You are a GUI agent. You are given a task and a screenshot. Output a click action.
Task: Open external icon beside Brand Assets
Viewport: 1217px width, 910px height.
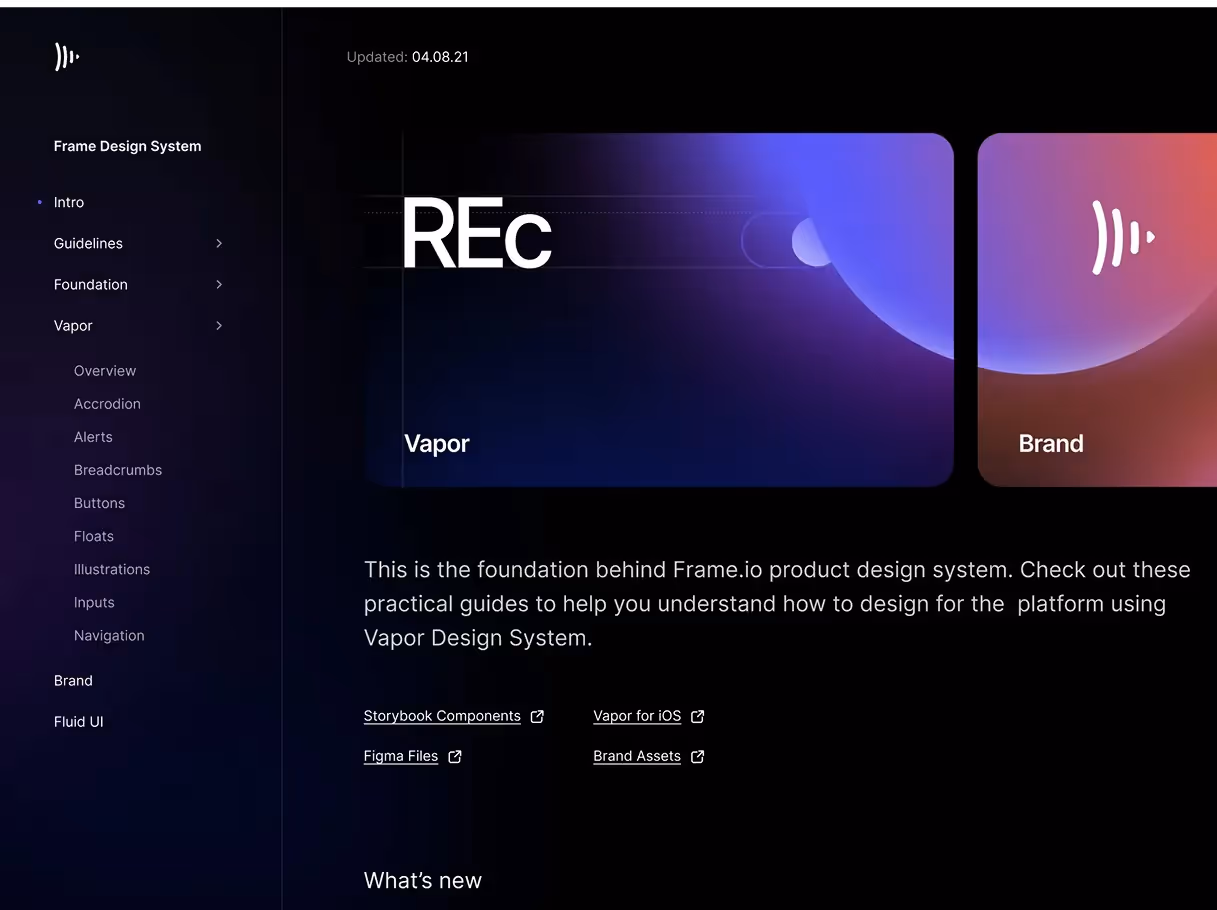pos(698,756)
